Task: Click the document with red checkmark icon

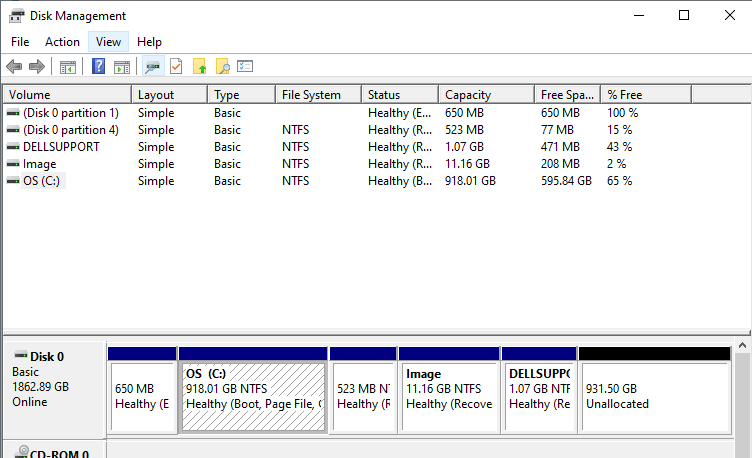Action: [176, 66]
